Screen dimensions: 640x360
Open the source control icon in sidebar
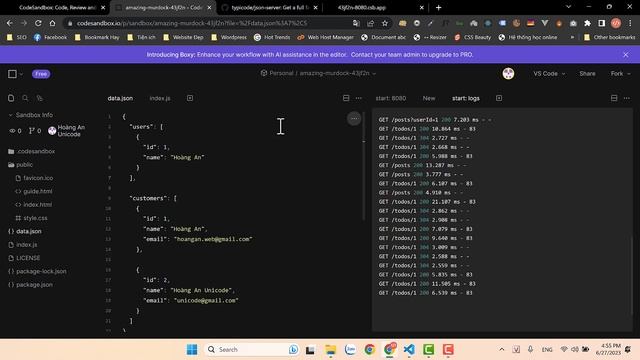[40, 98]
